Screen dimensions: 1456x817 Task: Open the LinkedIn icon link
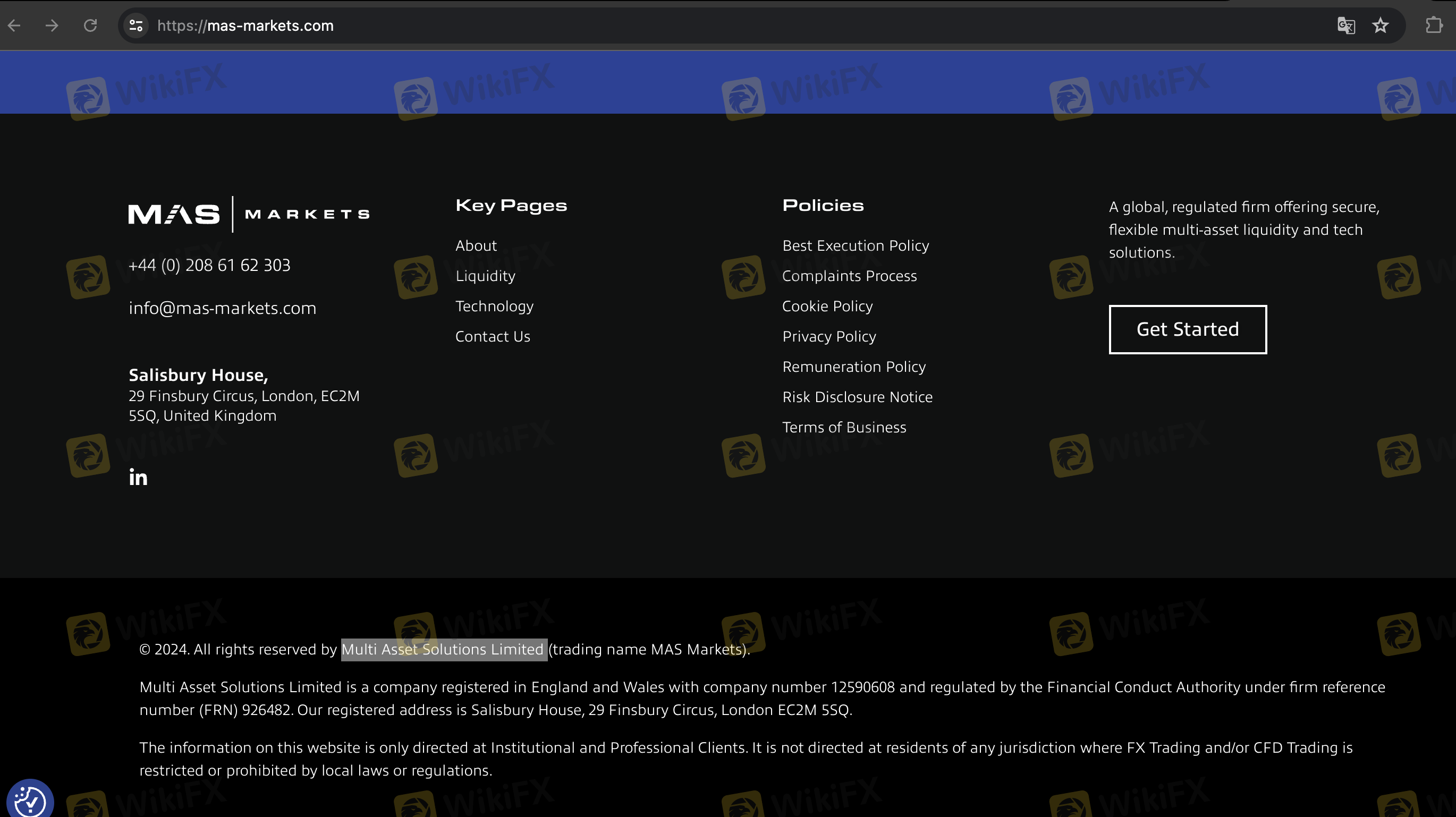click(x=138, y=478)
